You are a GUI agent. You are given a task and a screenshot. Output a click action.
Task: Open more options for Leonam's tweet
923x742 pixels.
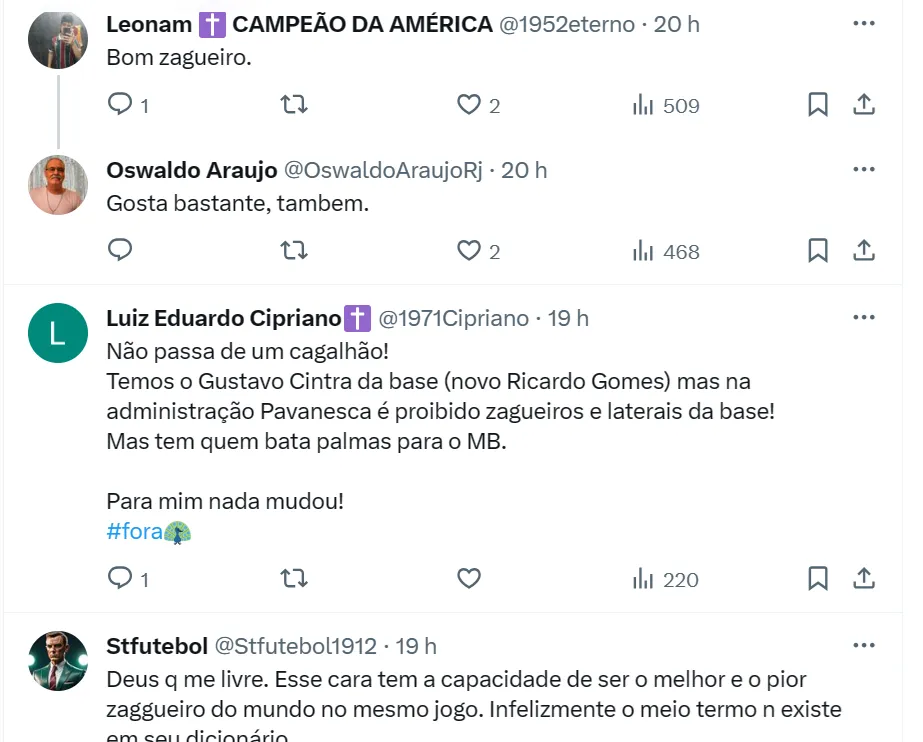(864, 23)
